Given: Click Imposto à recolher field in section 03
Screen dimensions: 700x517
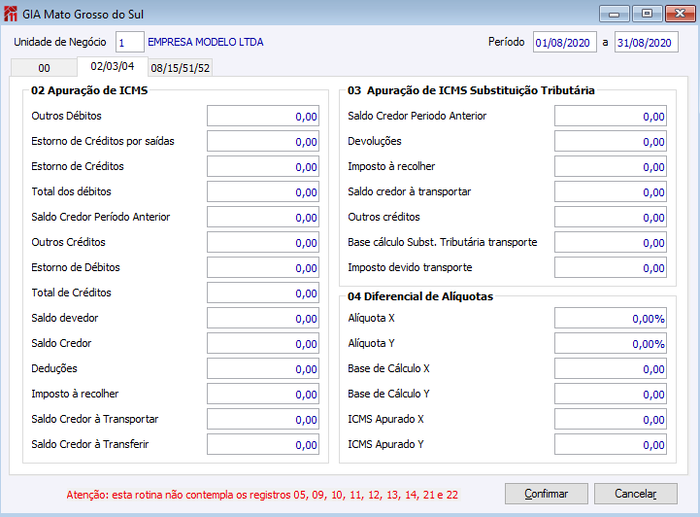Looking at the screenshot, I should coord(610,167).
